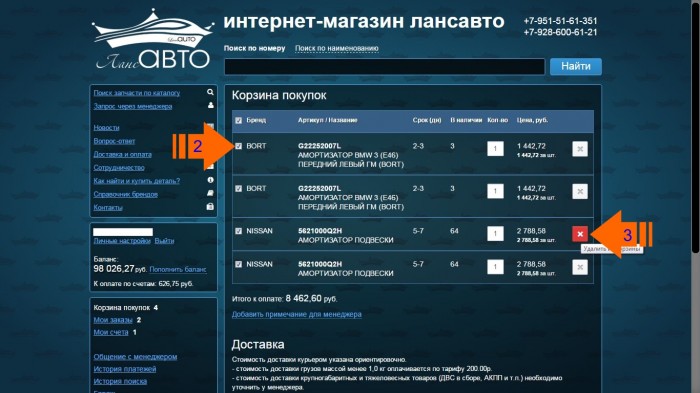Click the red delete X button in cart

tap(580, 234)
